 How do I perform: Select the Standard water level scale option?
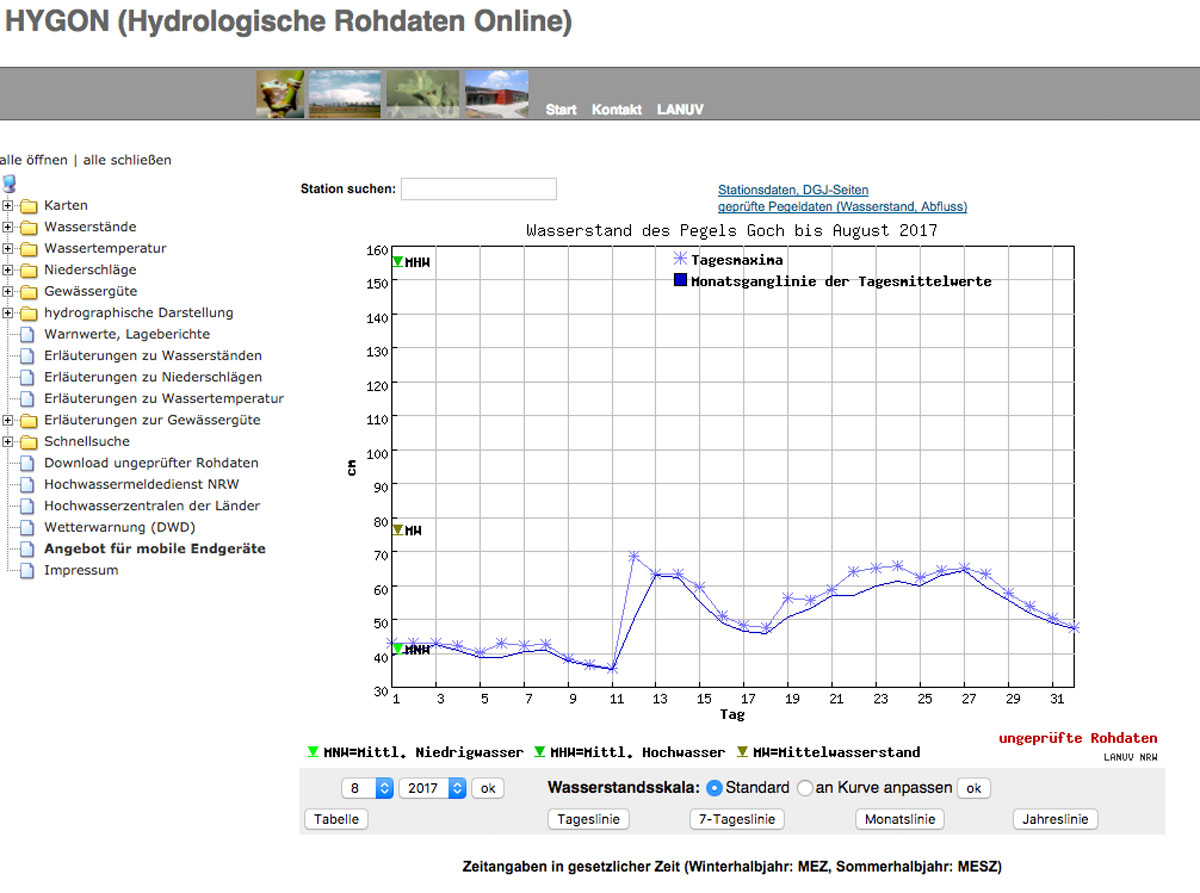(714, 788)
